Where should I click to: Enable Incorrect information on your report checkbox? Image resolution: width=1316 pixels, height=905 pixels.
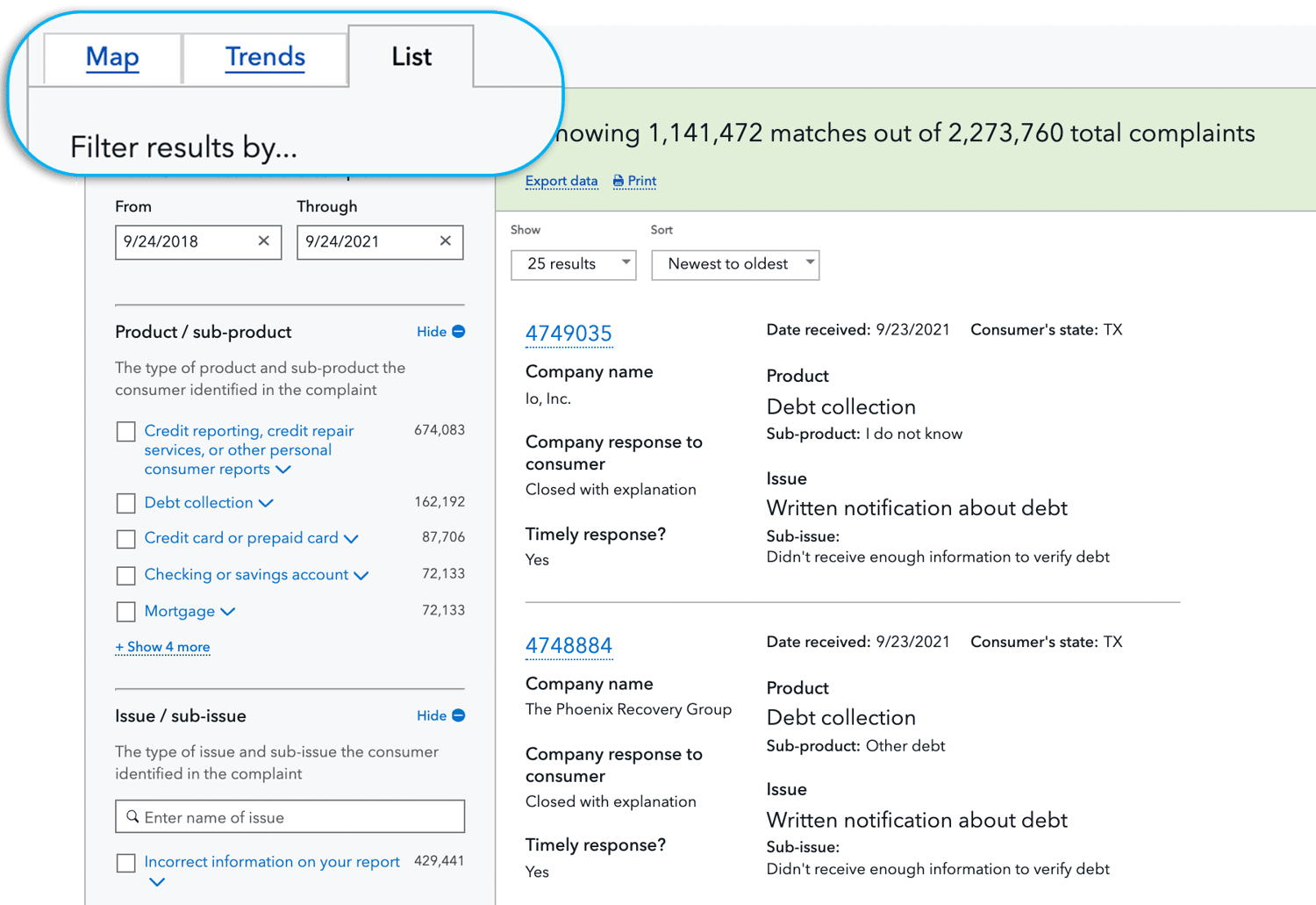126,863
